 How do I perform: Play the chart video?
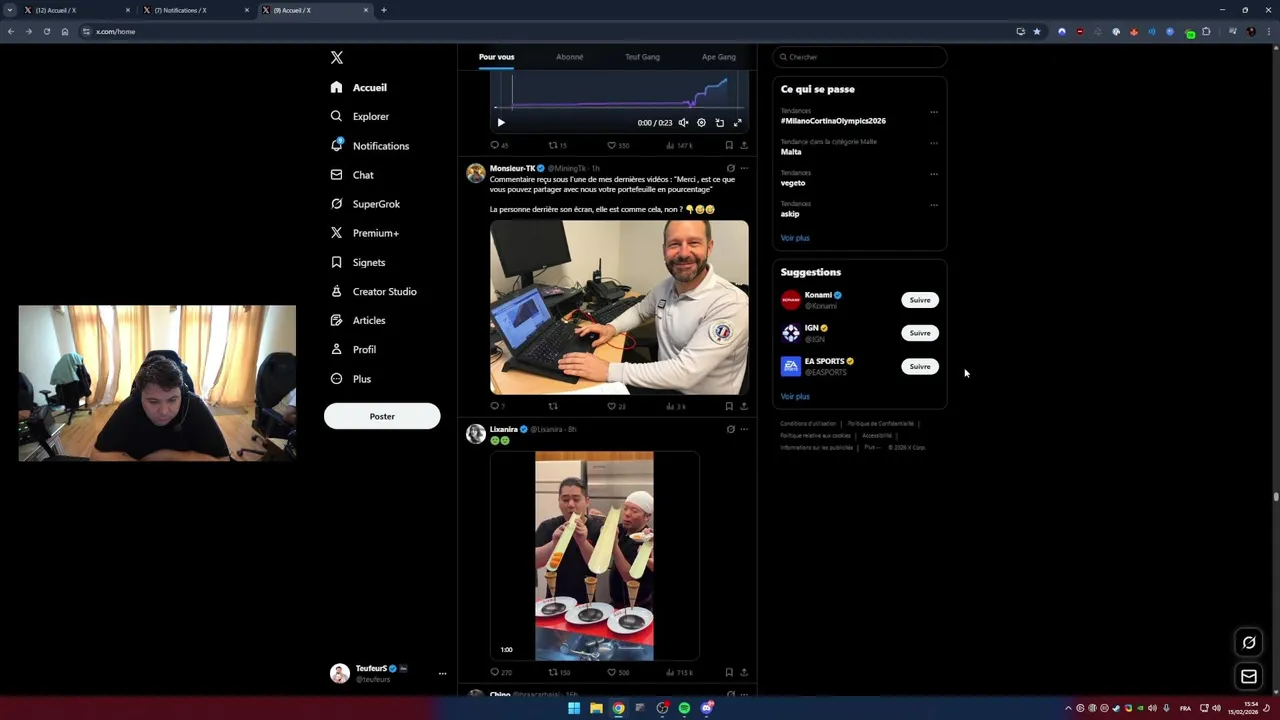[501, 123]
